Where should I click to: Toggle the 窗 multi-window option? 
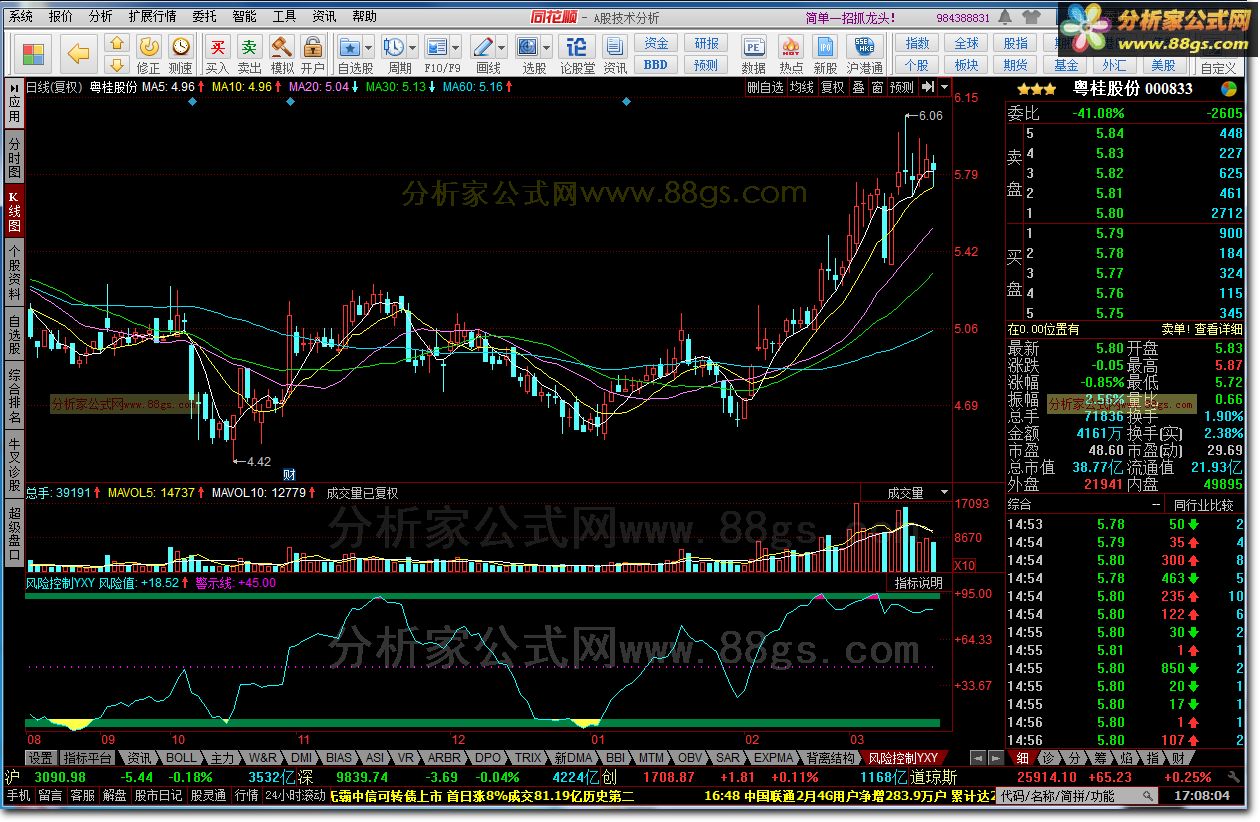pos(877,87)
